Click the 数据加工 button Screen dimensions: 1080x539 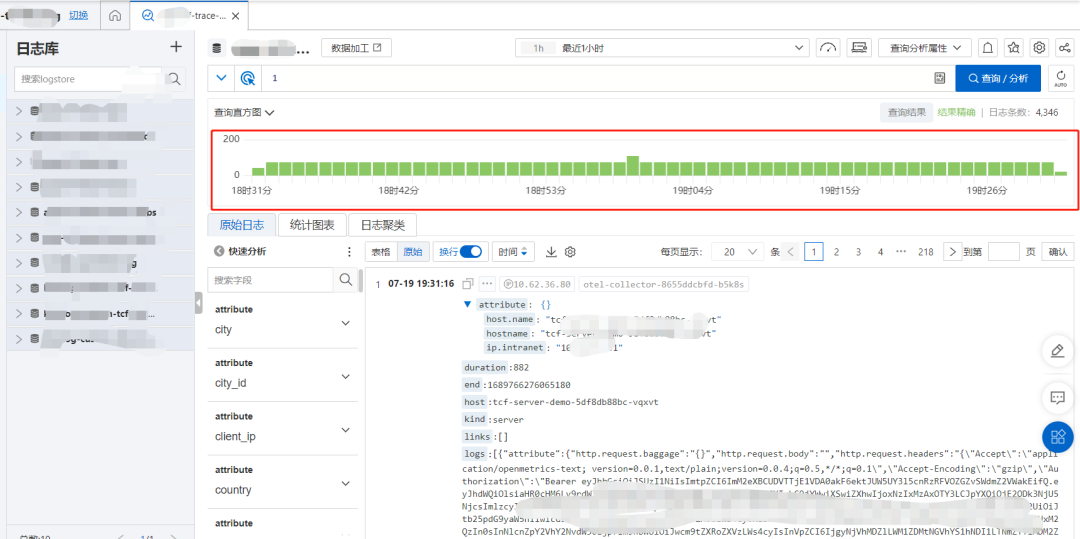pyautogui.click(x=356, y=48)
